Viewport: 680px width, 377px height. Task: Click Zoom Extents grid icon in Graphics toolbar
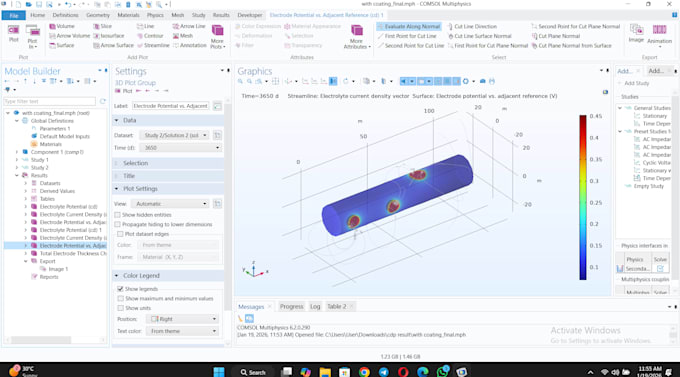(275, 81)
